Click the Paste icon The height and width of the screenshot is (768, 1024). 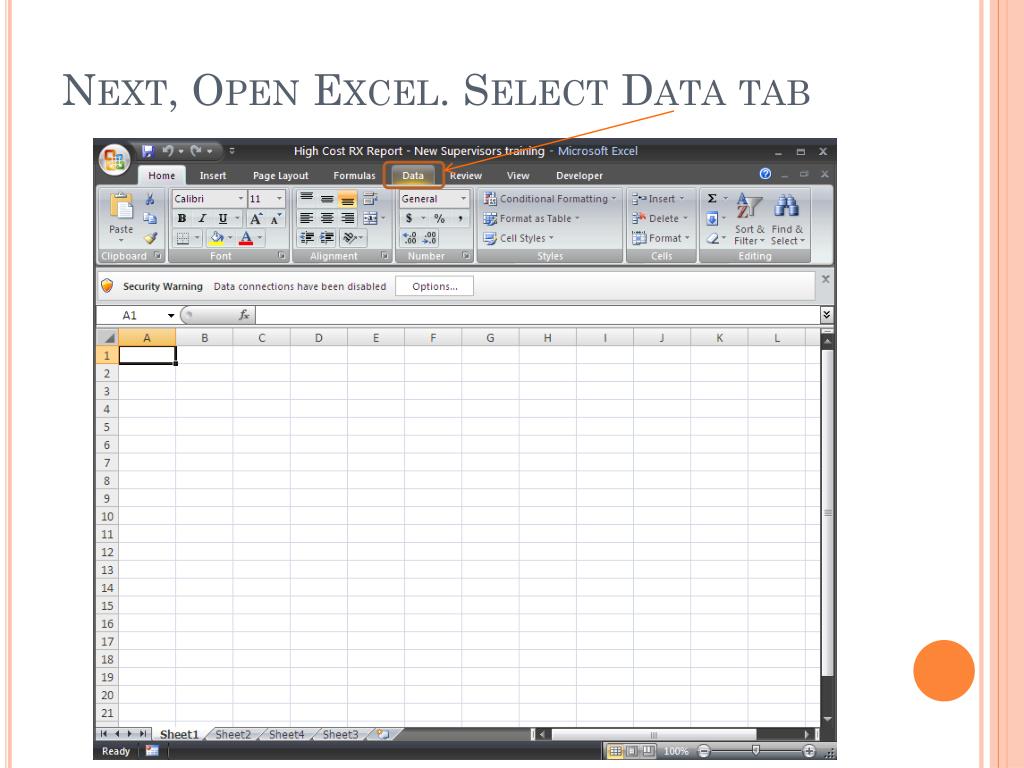121,206
